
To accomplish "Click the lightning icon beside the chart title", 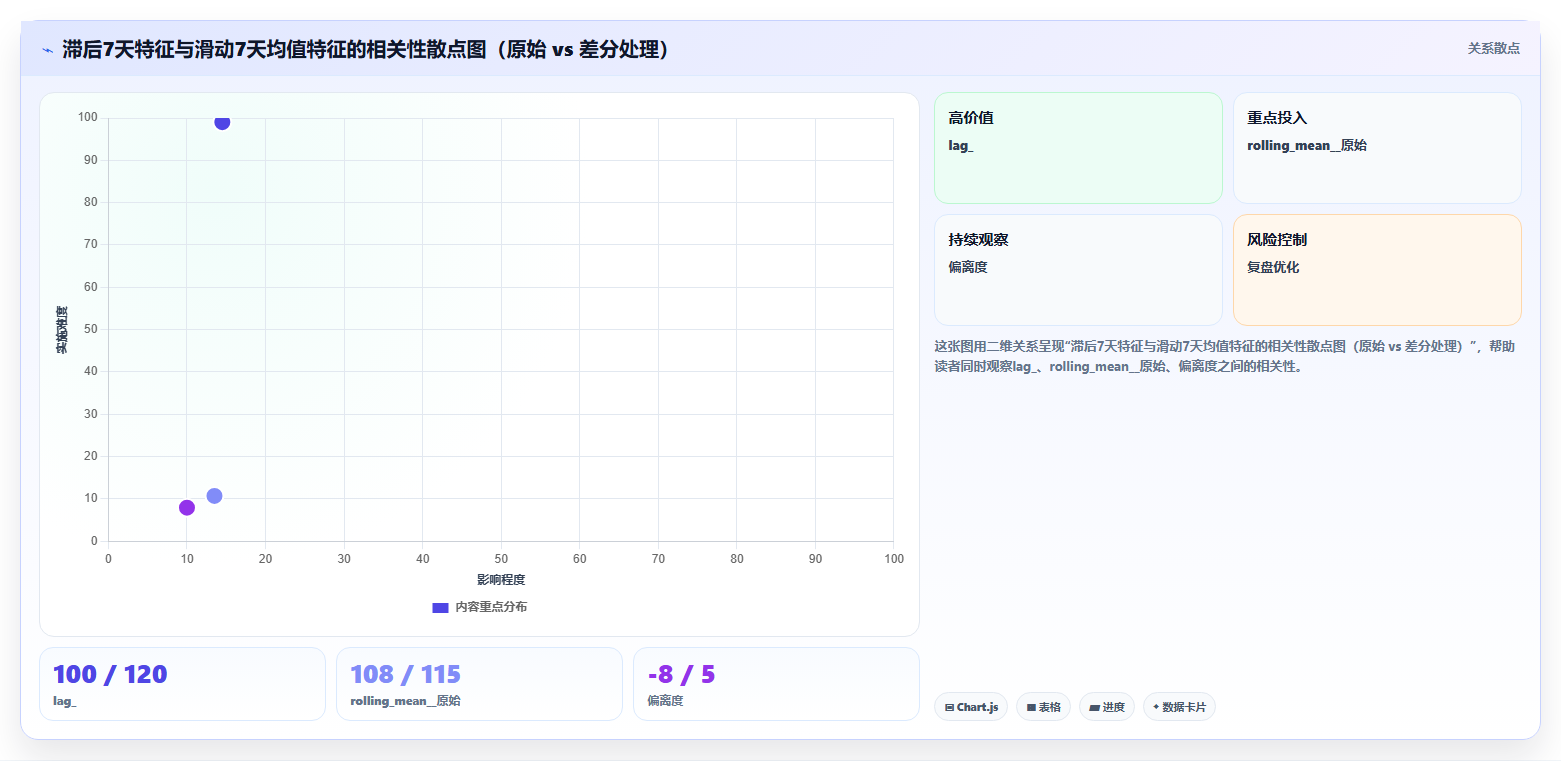I will coord(47,49).
